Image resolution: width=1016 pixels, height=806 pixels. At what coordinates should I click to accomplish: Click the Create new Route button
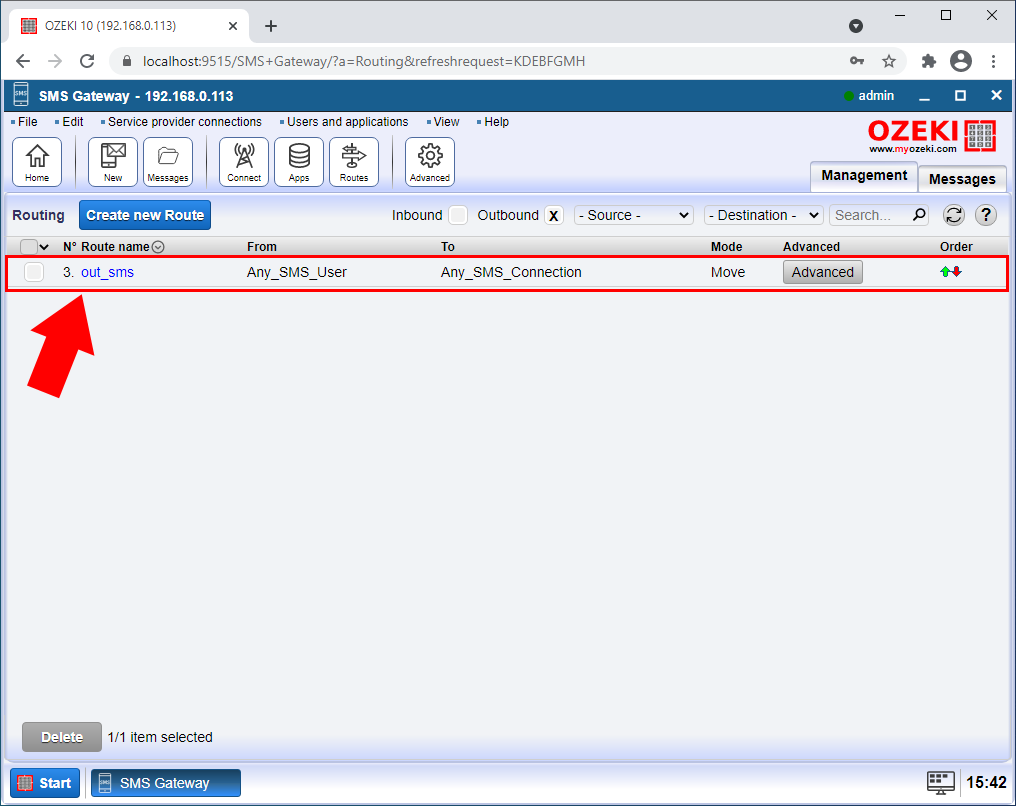click(x=145, y=215)
